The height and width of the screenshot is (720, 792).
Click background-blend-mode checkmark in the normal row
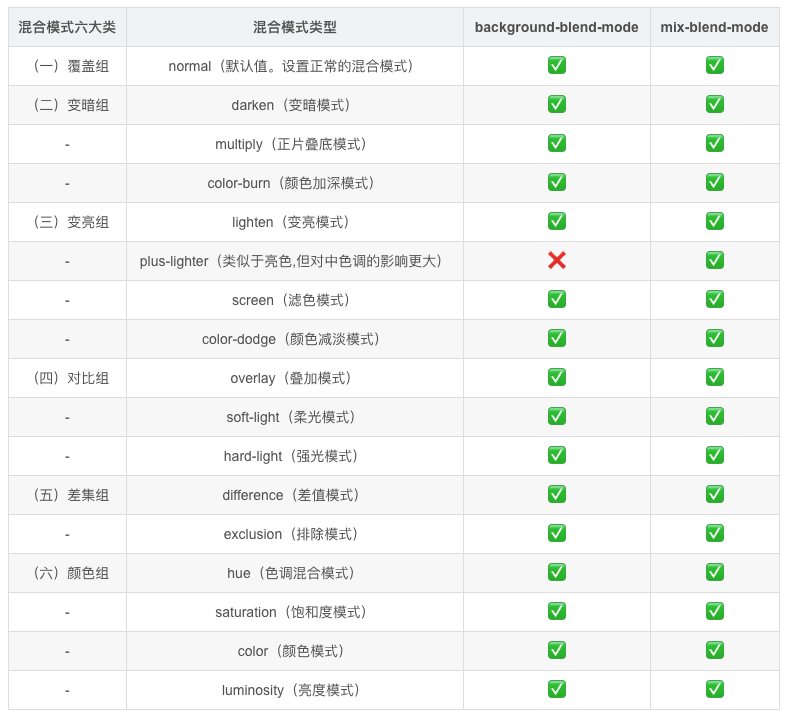coord(557,66)
